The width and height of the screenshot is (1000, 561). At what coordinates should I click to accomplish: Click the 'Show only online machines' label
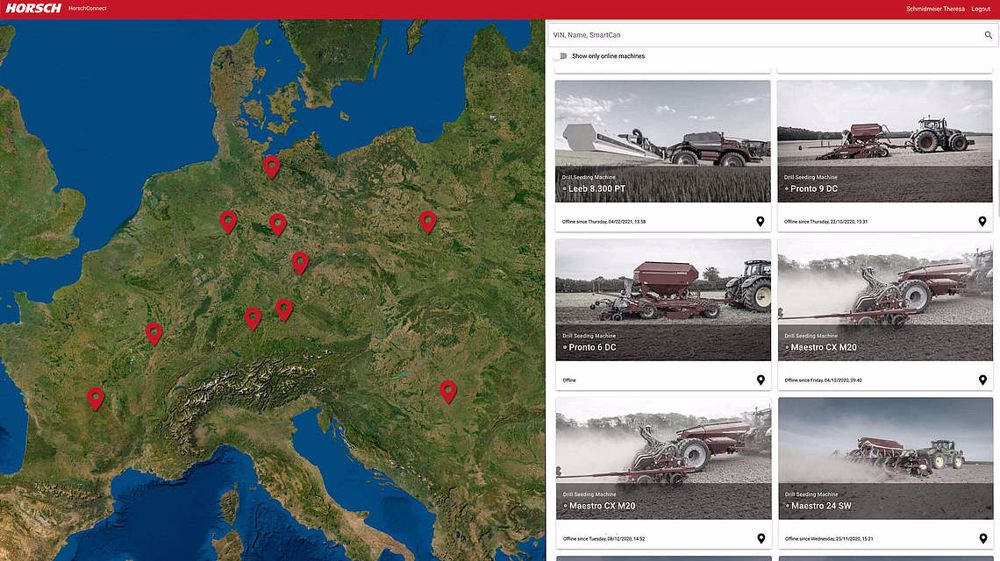click(608, 56)
